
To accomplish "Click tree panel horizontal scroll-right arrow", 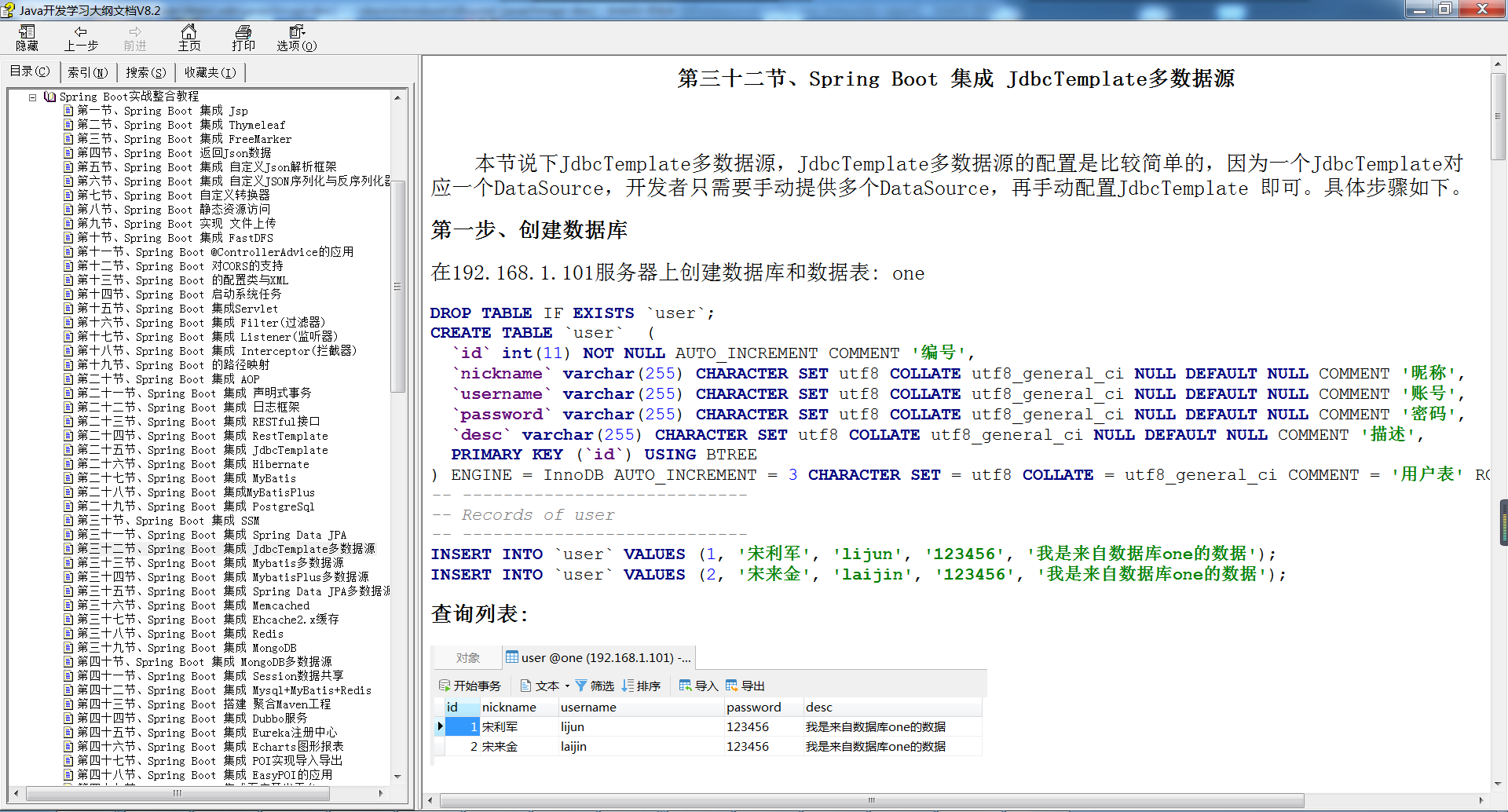I will point(381,793).
